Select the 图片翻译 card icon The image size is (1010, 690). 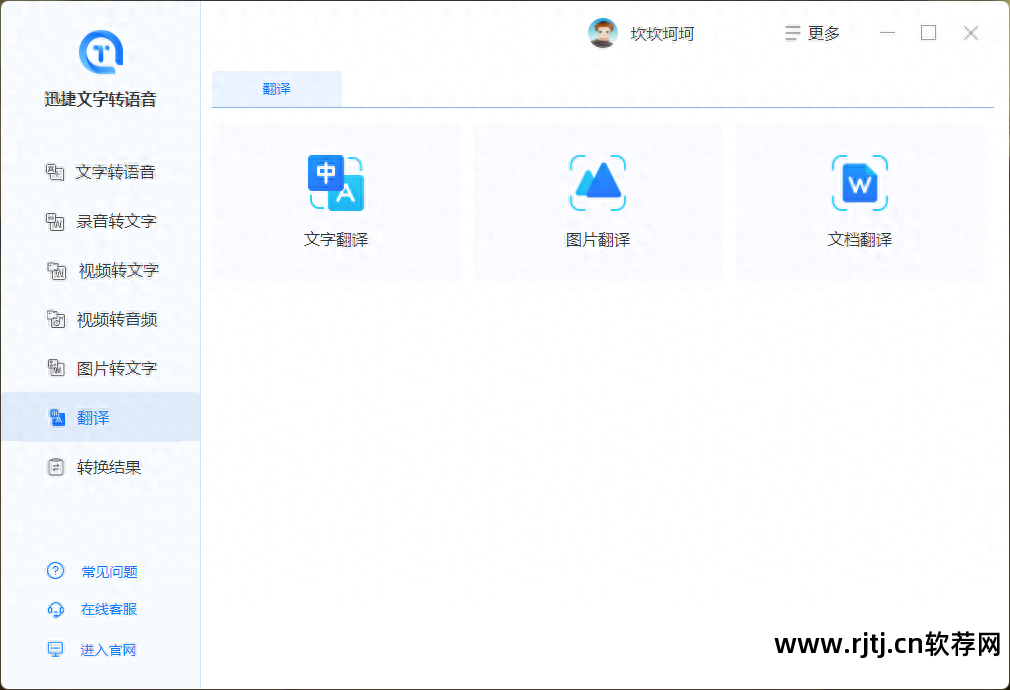(x=597, y=182)
